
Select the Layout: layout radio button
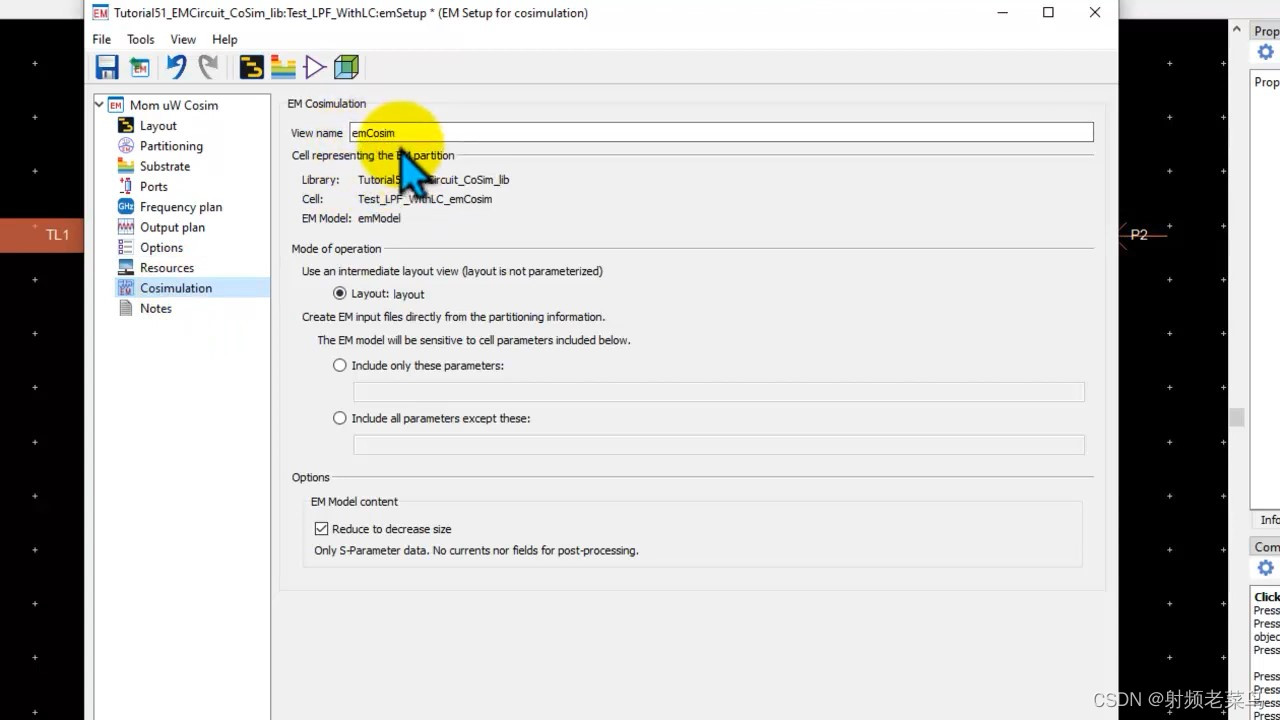click(x=340, y=293)
